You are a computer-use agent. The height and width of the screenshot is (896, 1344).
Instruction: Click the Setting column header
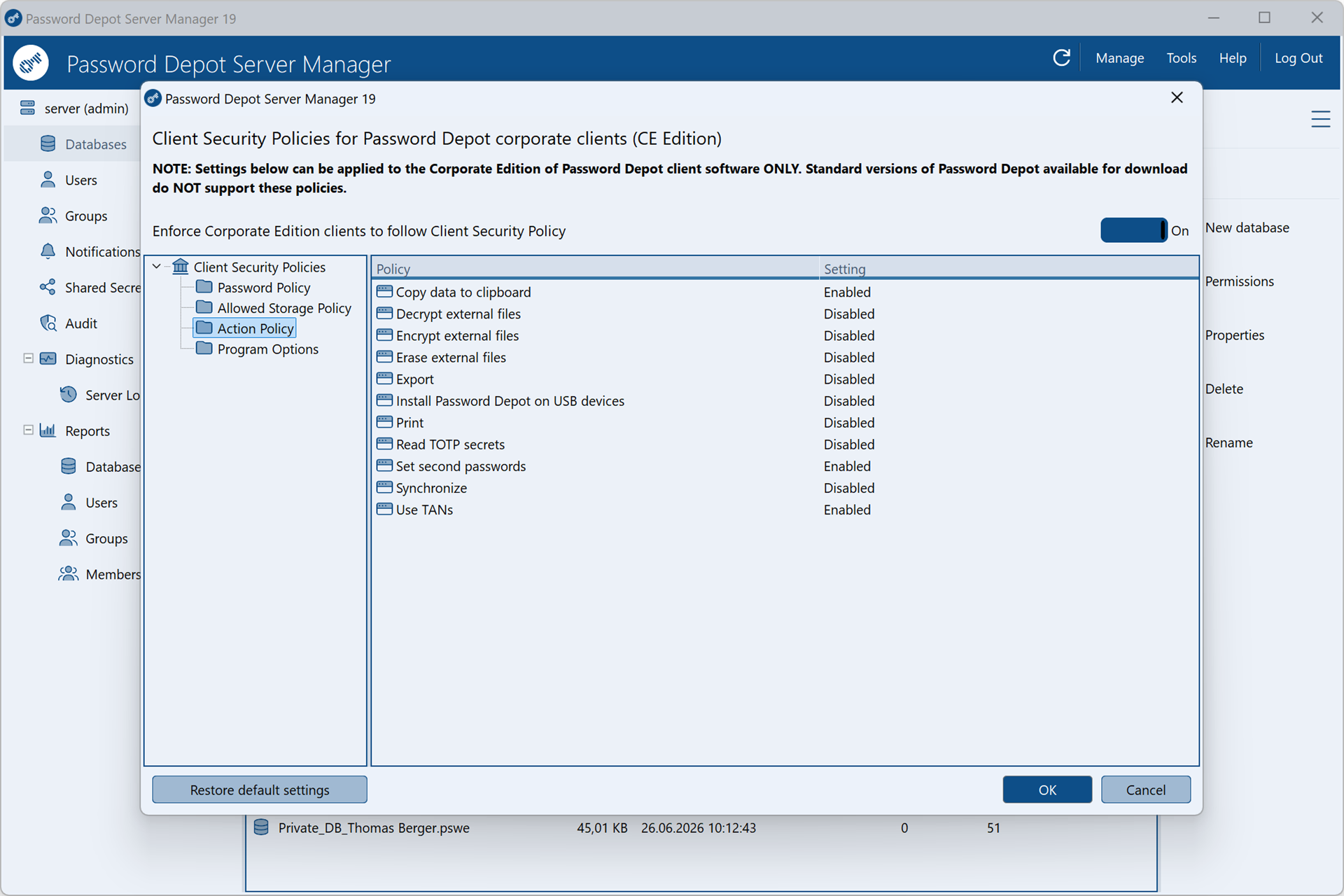pyautogui.click(x=1008, y=269)
